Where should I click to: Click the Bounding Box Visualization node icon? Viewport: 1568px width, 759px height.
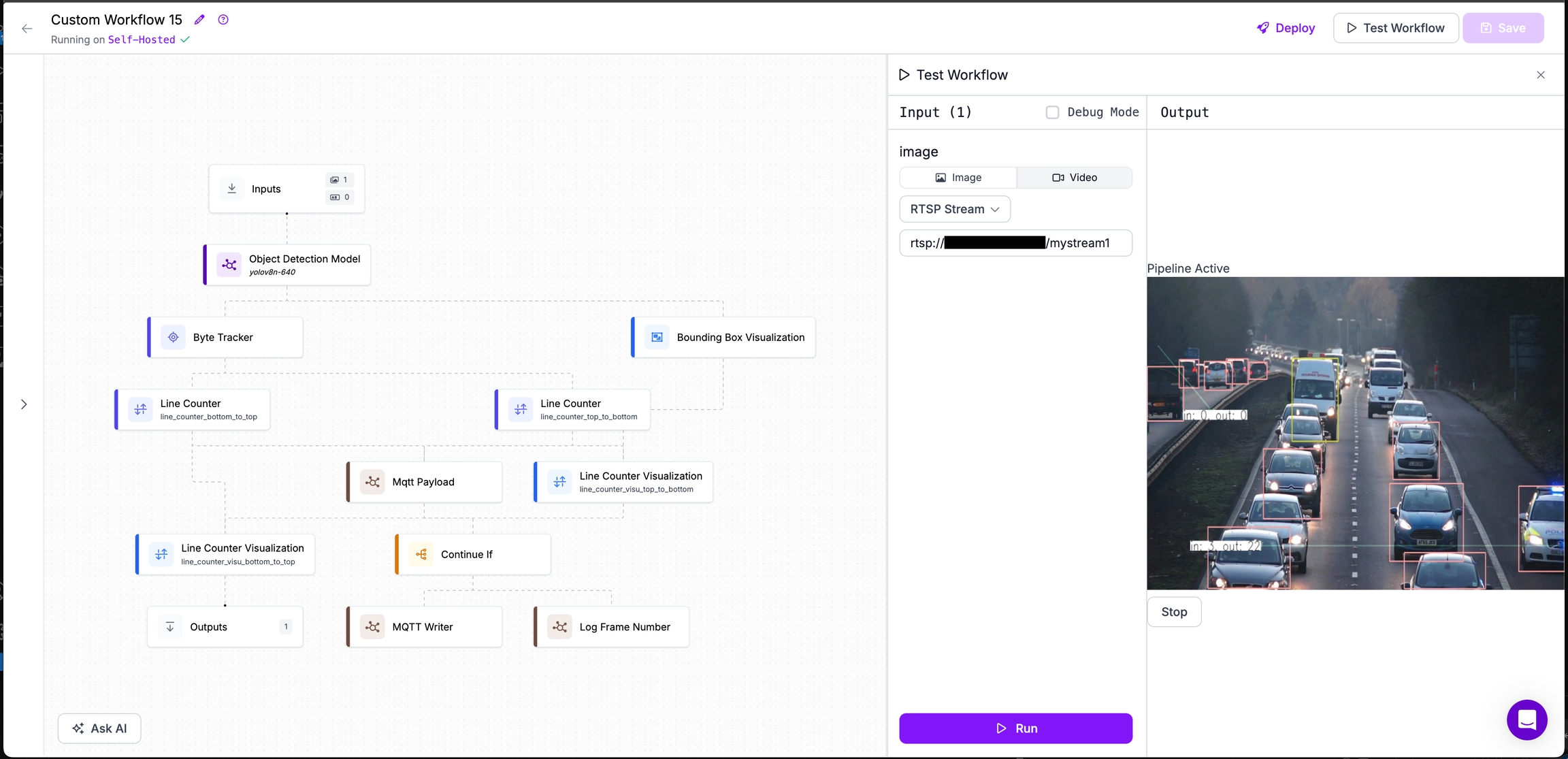(x=657, y=337)
